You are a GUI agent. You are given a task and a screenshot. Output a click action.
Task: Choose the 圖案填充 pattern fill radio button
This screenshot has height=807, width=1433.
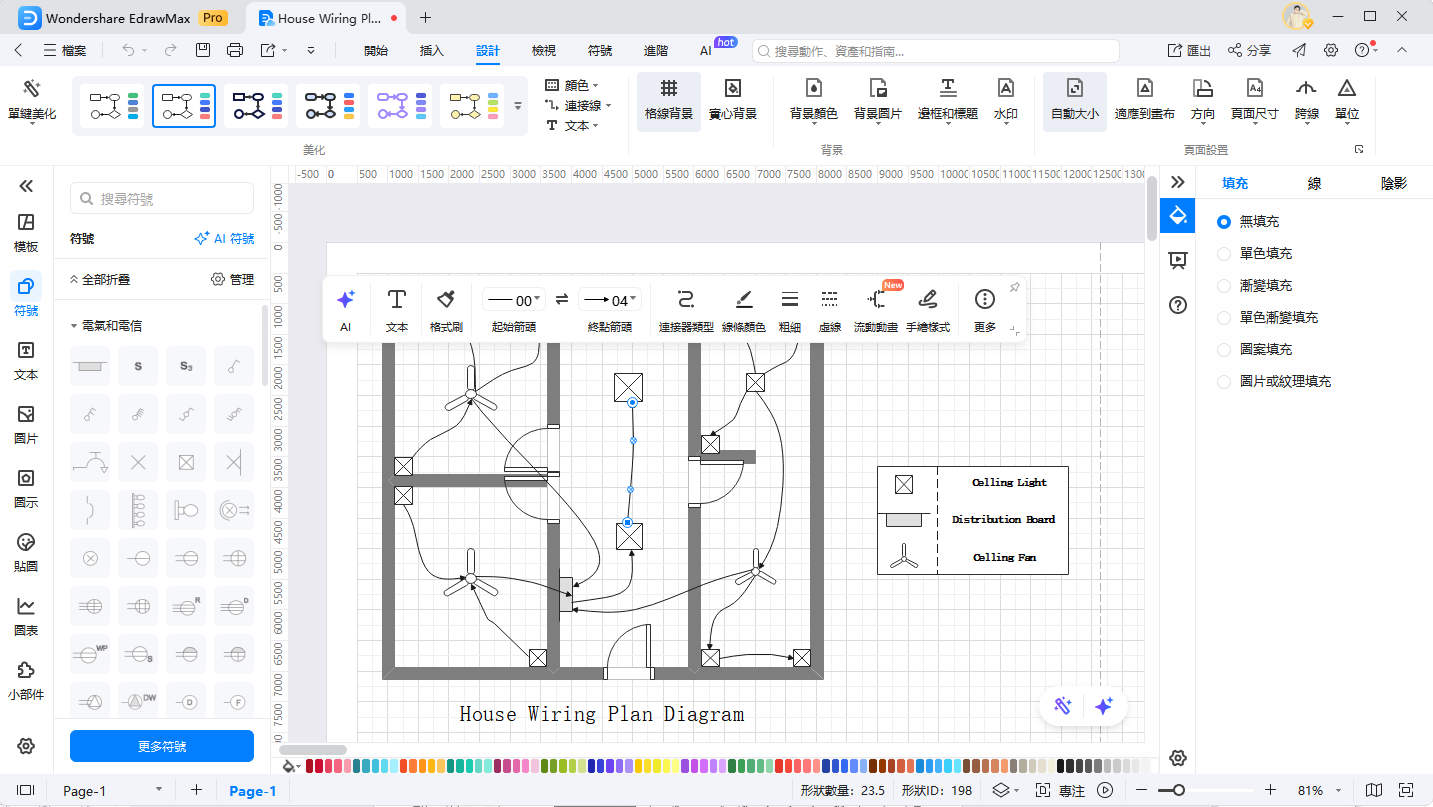[x=1224, y=350]
